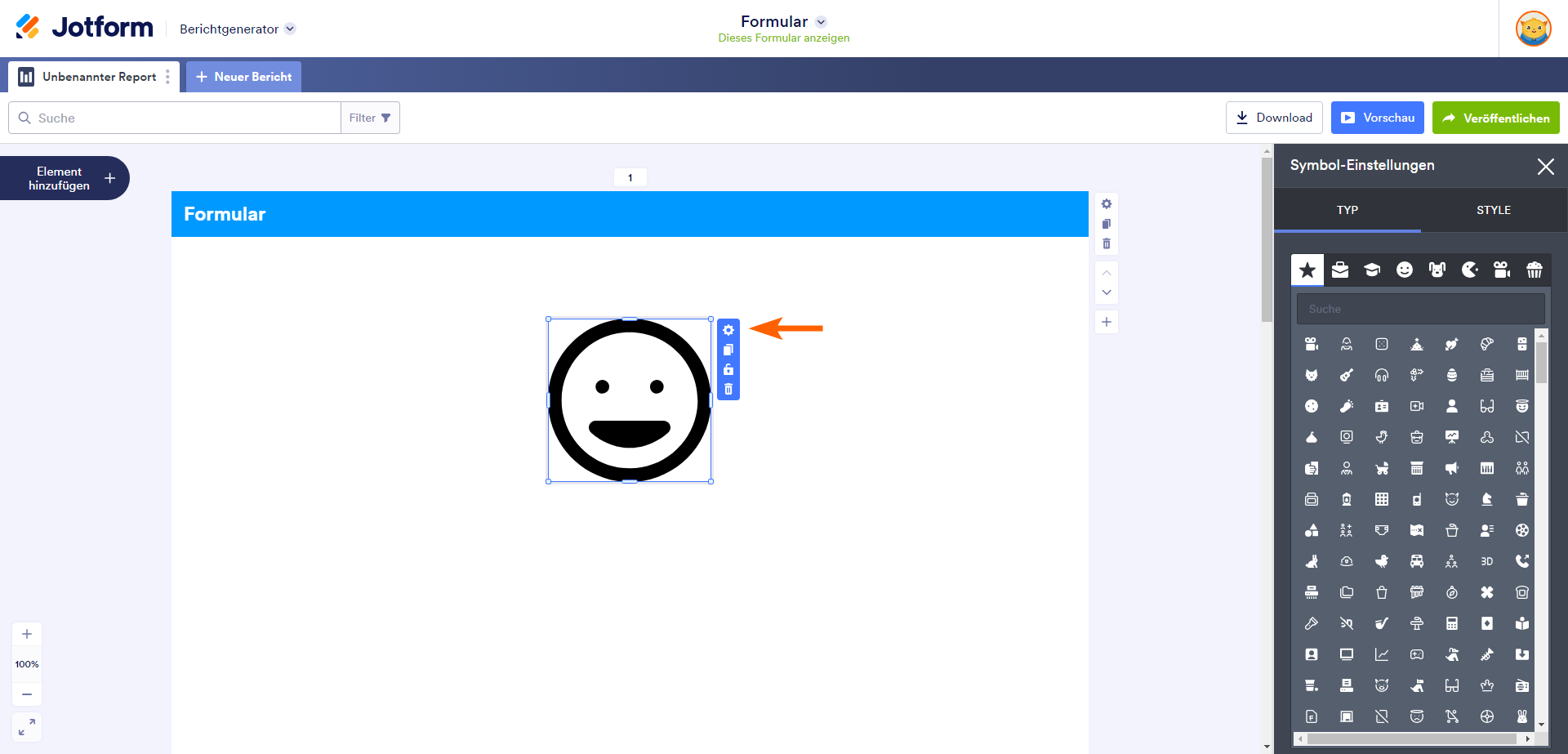
Task: Choose the game controller symbol
Action: click(x=1417, y=654)
